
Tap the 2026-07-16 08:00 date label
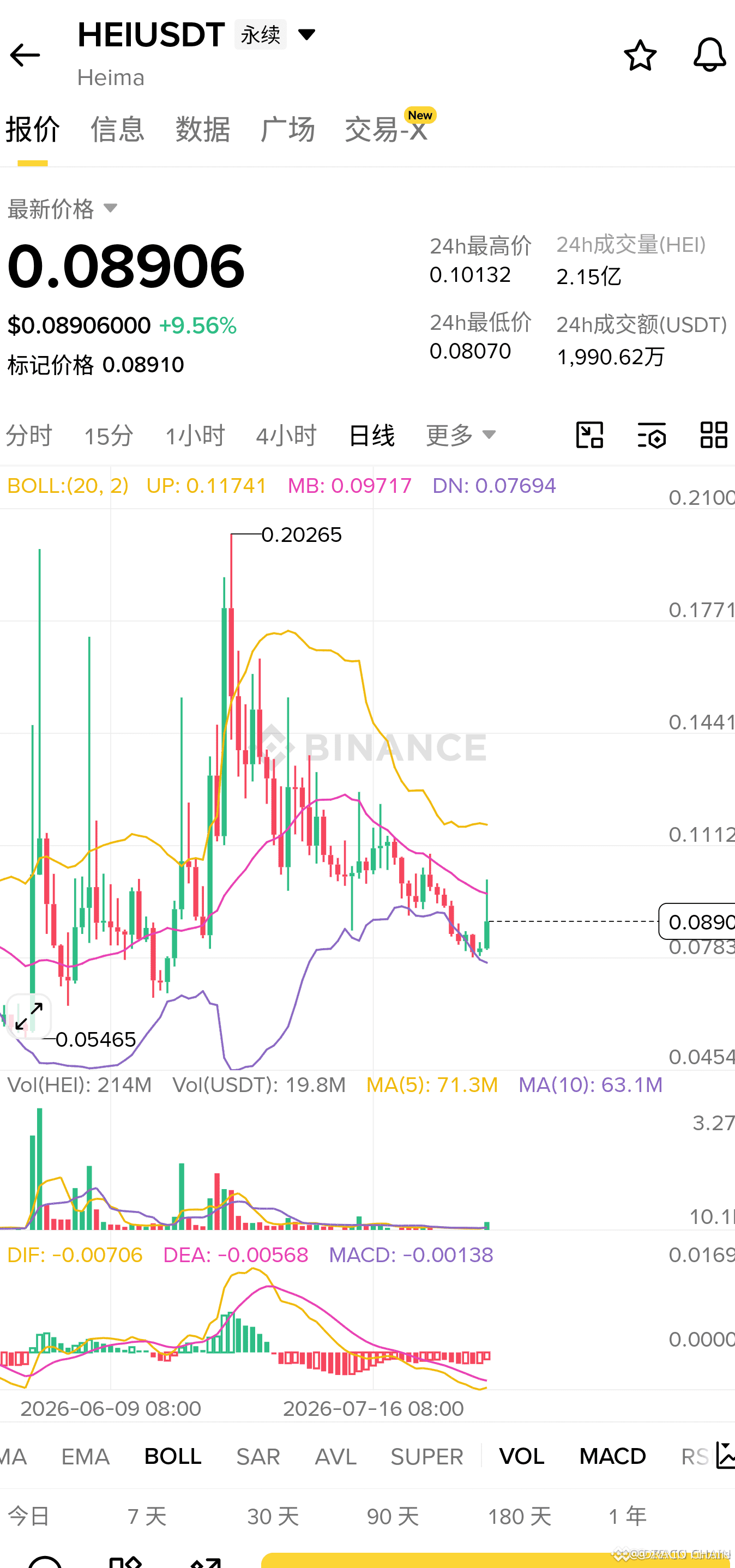pyautogui.click(x=373, y=1408)
